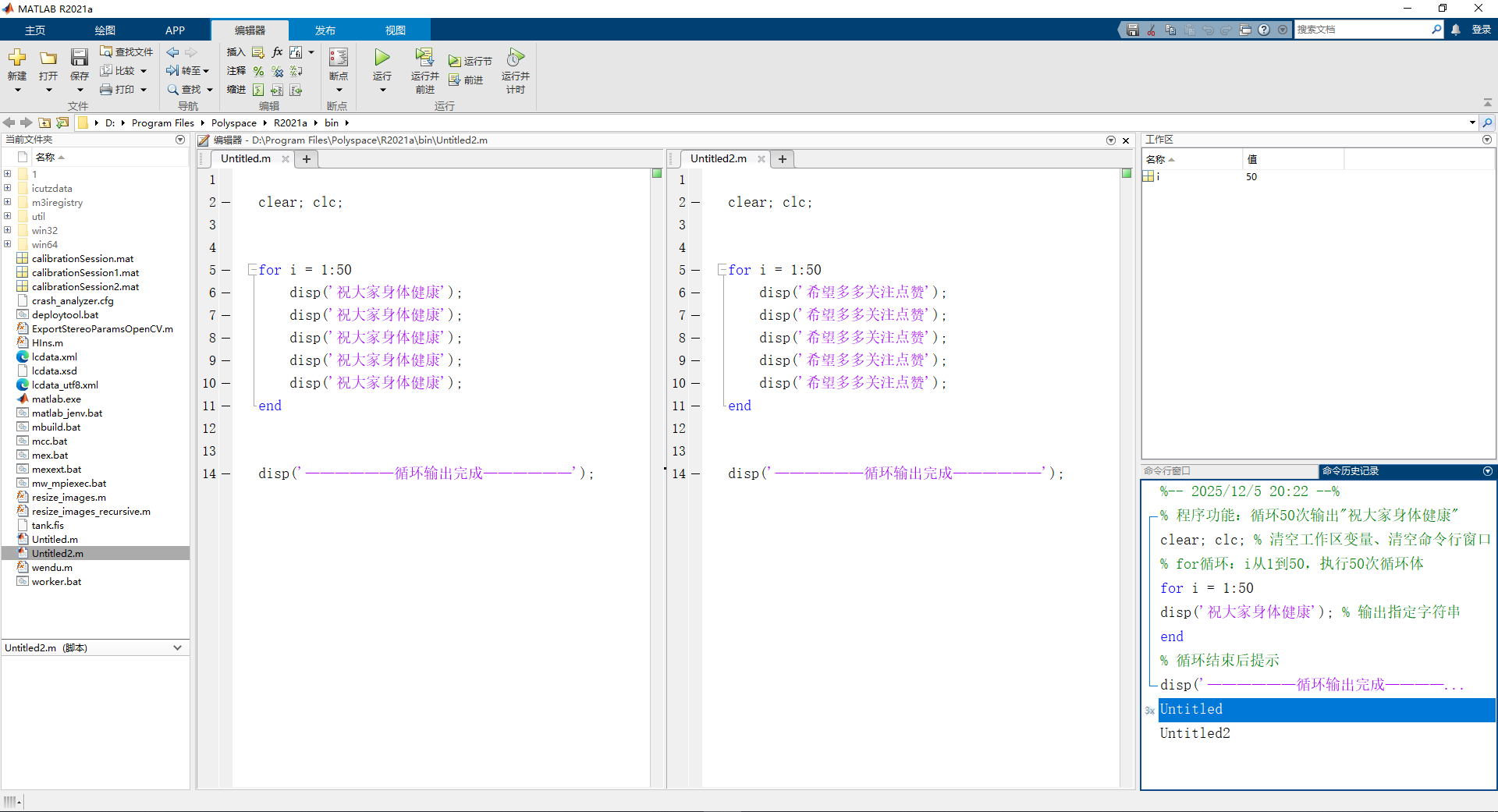Screen dimensions: 1498x812
Task: Click the switch windows icon in quick access
Action: (x=1245, y=30)
